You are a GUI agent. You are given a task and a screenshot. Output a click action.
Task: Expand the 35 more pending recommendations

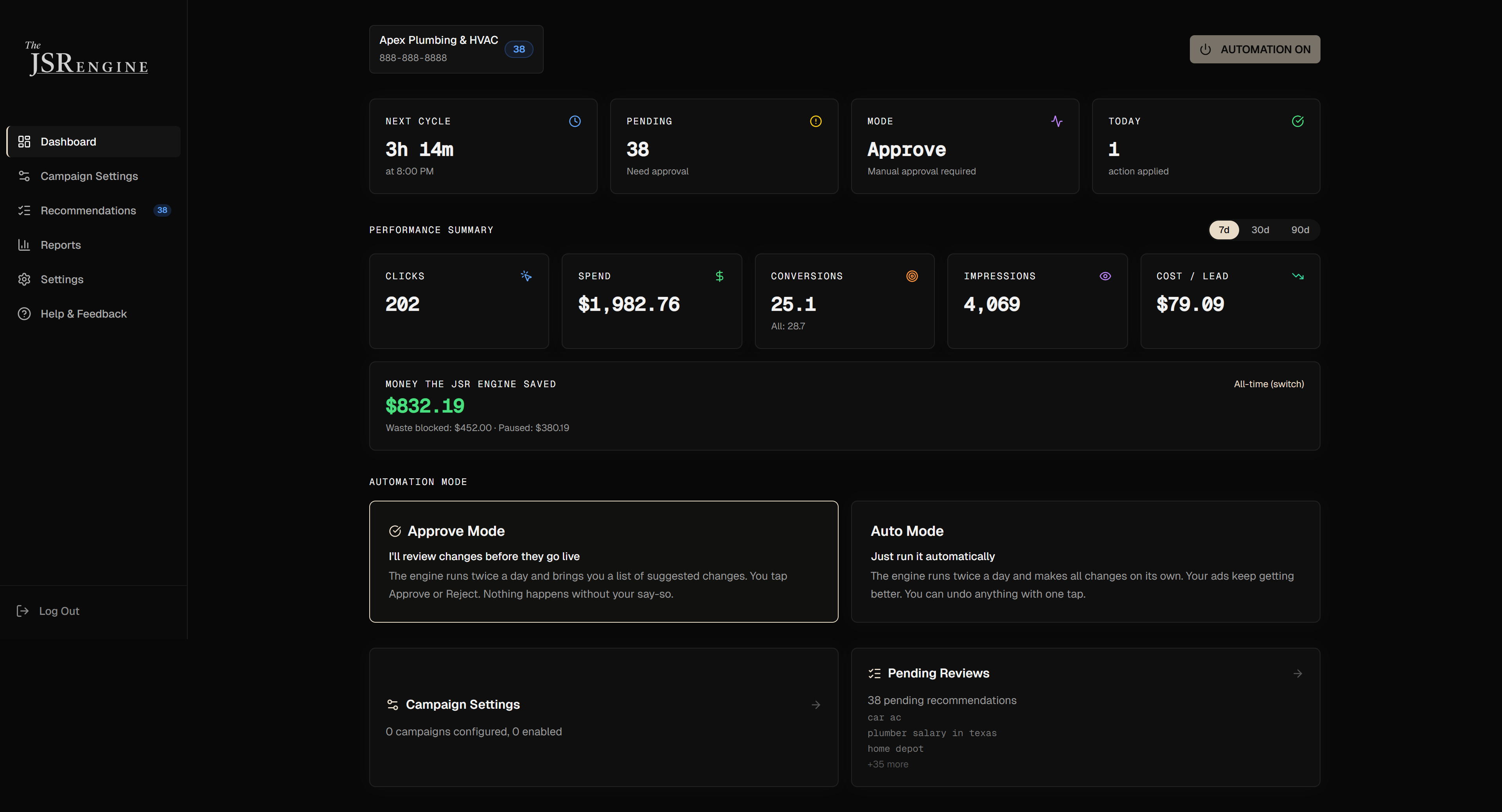pyautogui.click(x=888, y=764)
